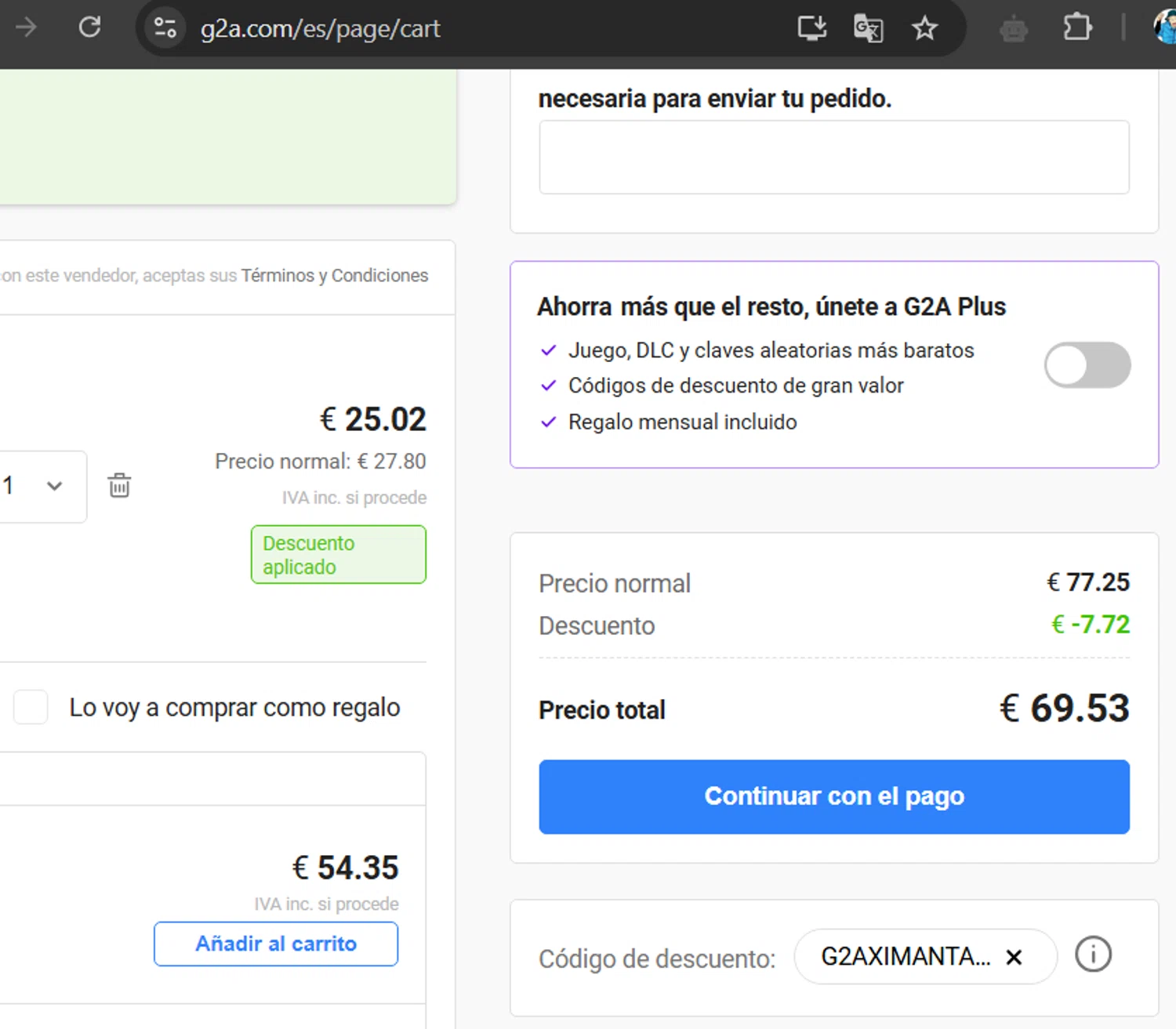This screenshot has height=1029, width=1176.
Task: Expand the item quantity dropdown
Action: (x=39, y=486)
